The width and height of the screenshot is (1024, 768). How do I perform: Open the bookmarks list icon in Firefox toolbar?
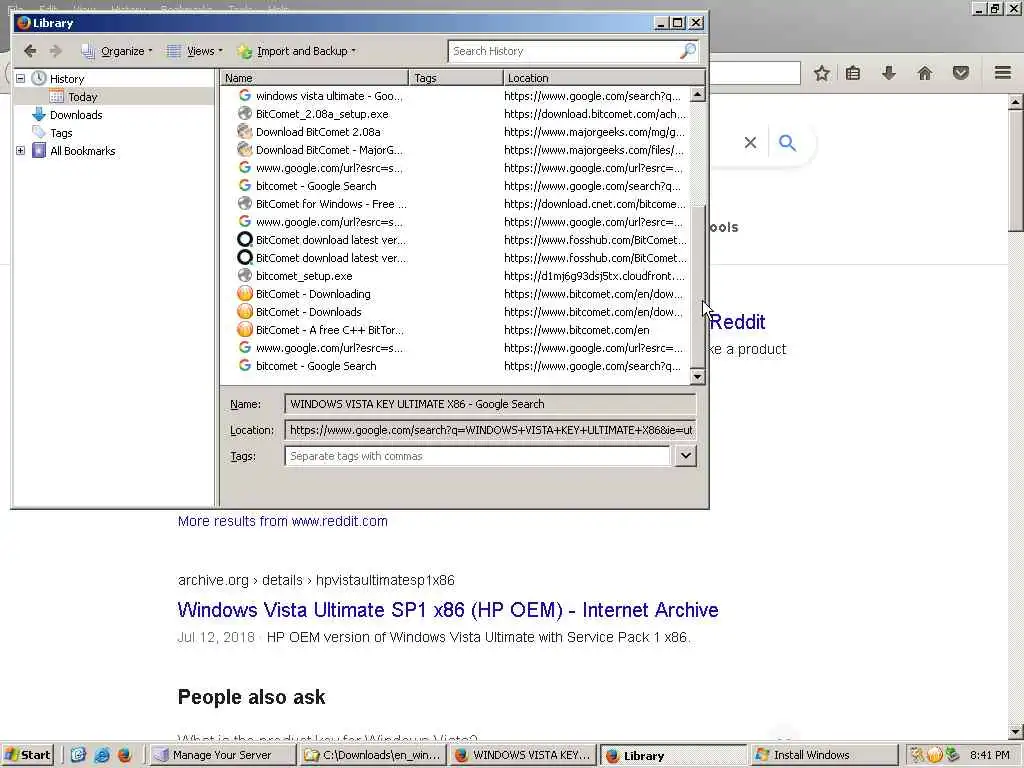(x=853, y=73)
